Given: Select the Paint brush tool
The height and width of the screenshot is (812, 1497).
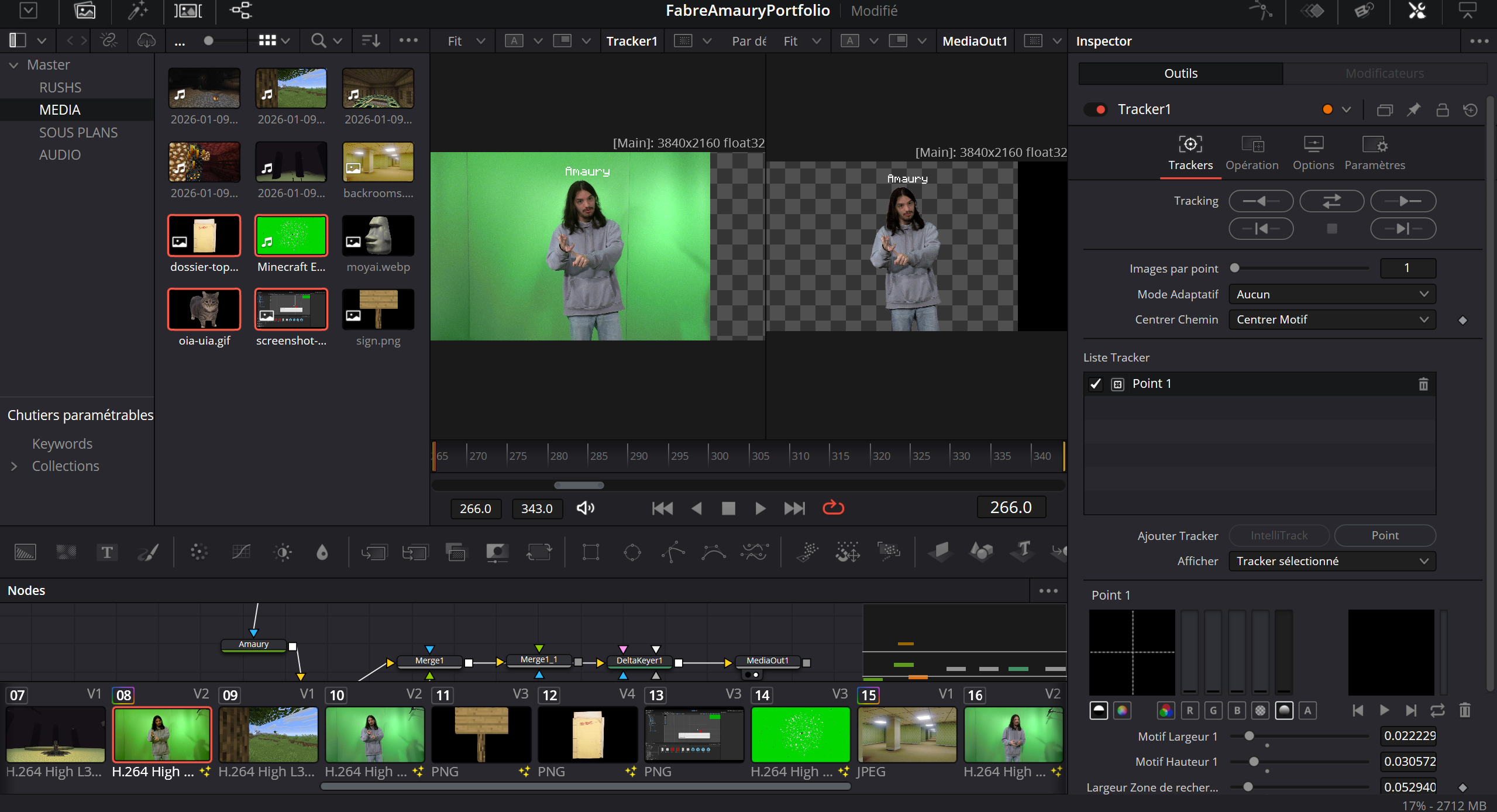Looking at the screenshot, I should (x=147, y=552).
